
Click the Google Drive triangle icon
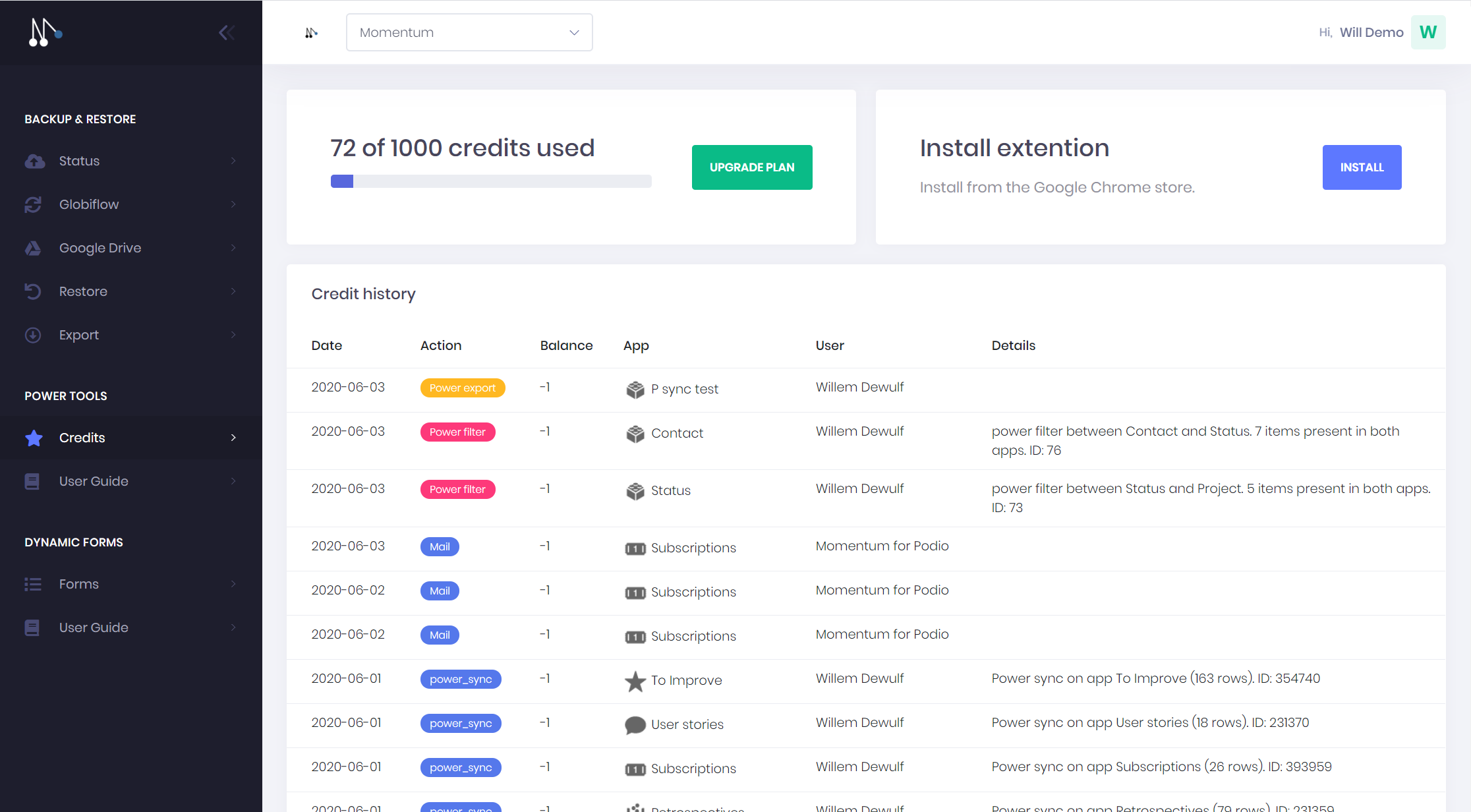point(33,248)
